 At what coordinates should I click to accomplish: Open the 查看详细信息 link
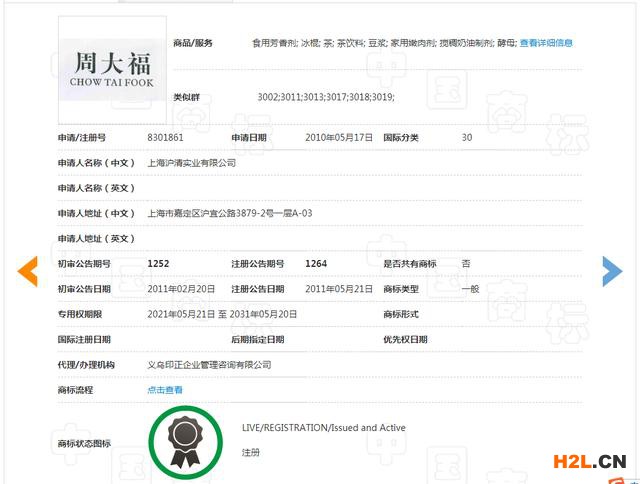pyautogui.click(x=546, y=43)
